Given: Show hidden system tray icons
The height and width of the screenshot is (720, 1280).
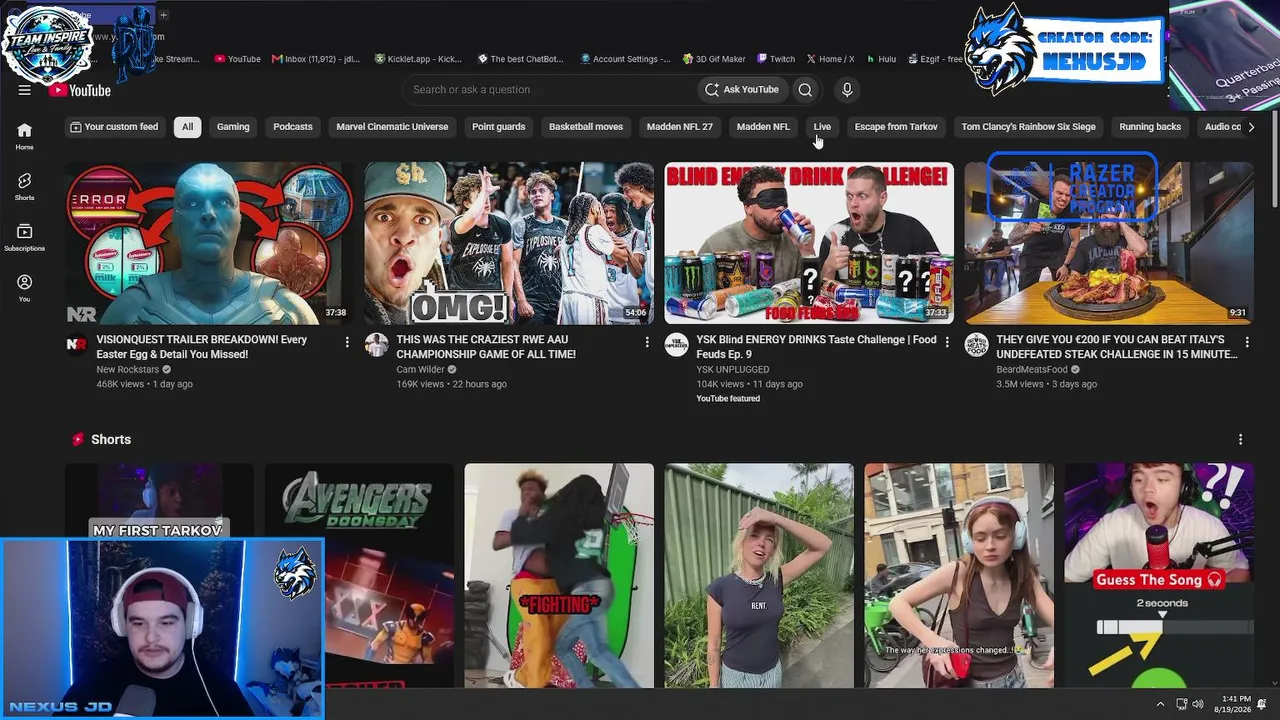Looking at the screenshot, I should click(1161, 704).
